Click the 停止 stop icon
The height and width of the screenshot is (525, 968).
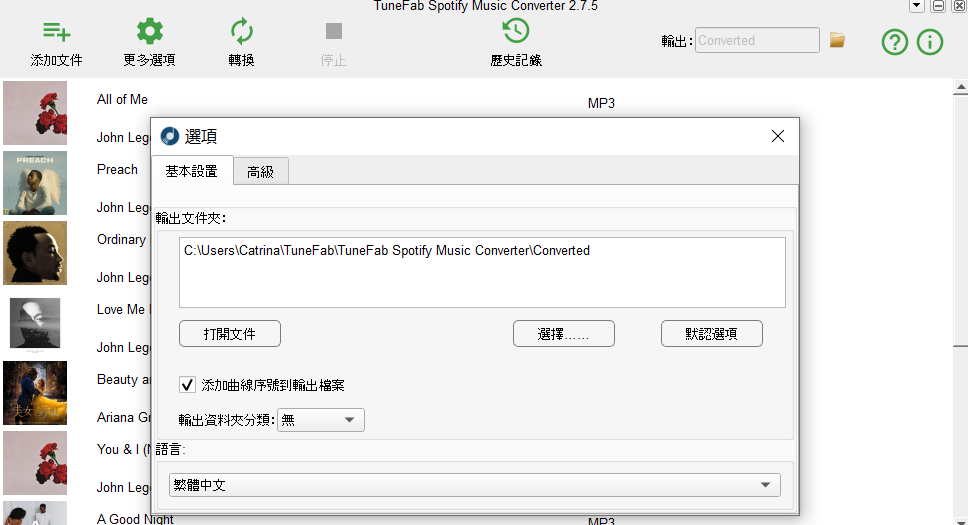tap(333, 31)
